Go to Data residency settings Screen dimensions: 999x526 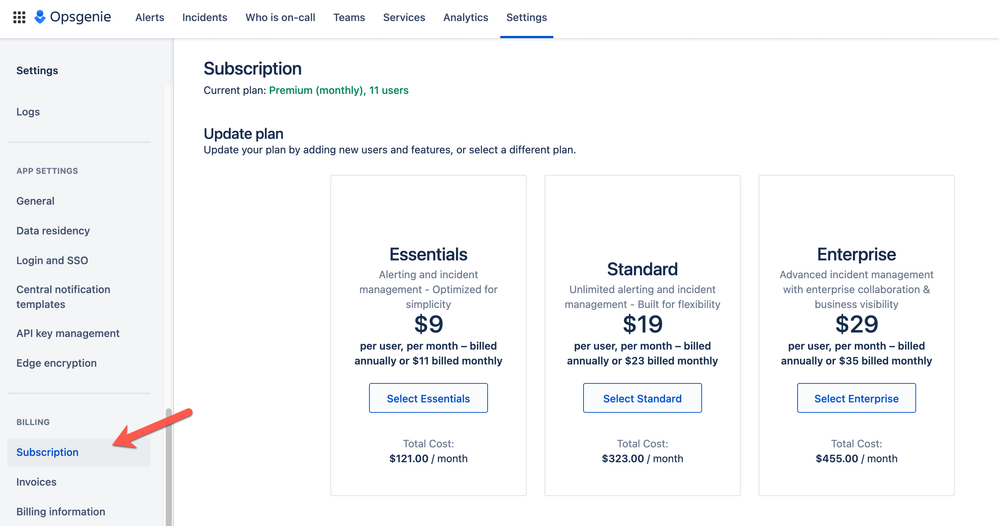pos(53,231)
